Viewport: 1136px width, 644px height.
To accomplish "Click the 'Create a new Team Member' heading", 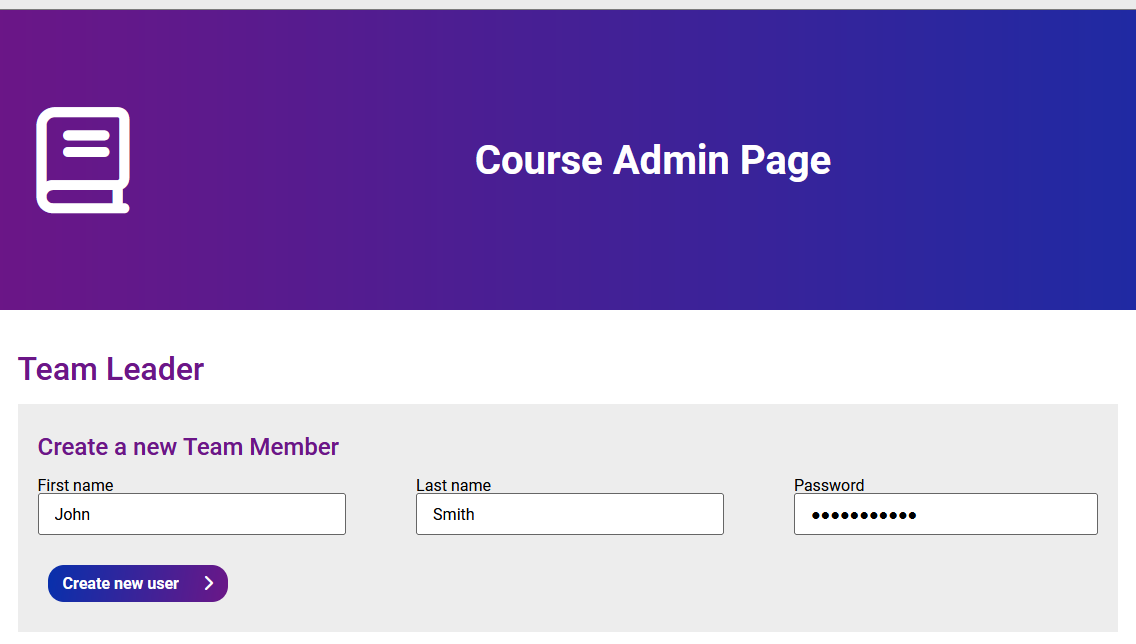I will coord(188,447).
